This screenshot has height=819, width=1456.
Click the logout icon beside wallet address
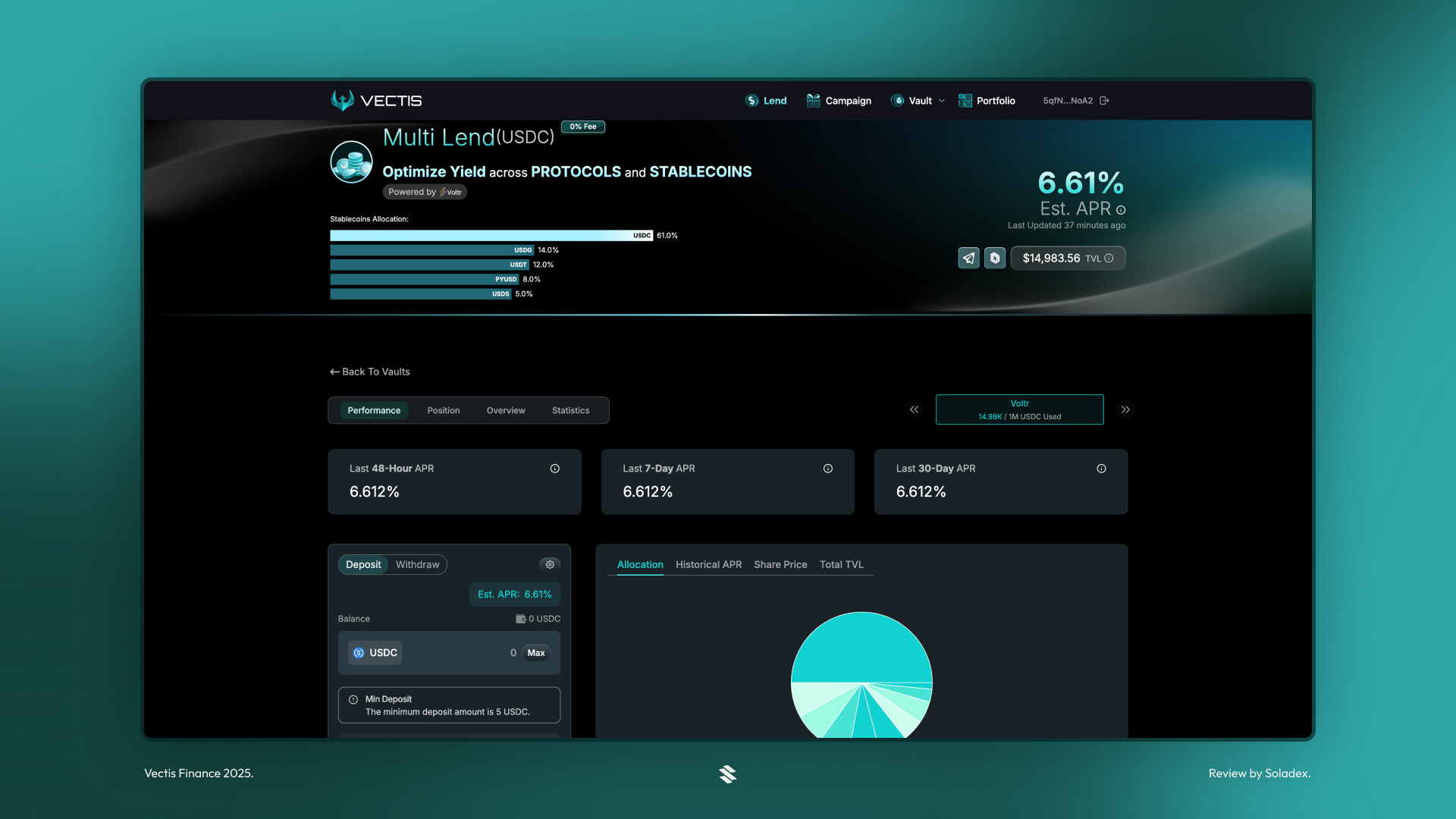[x=1104, y=100]
